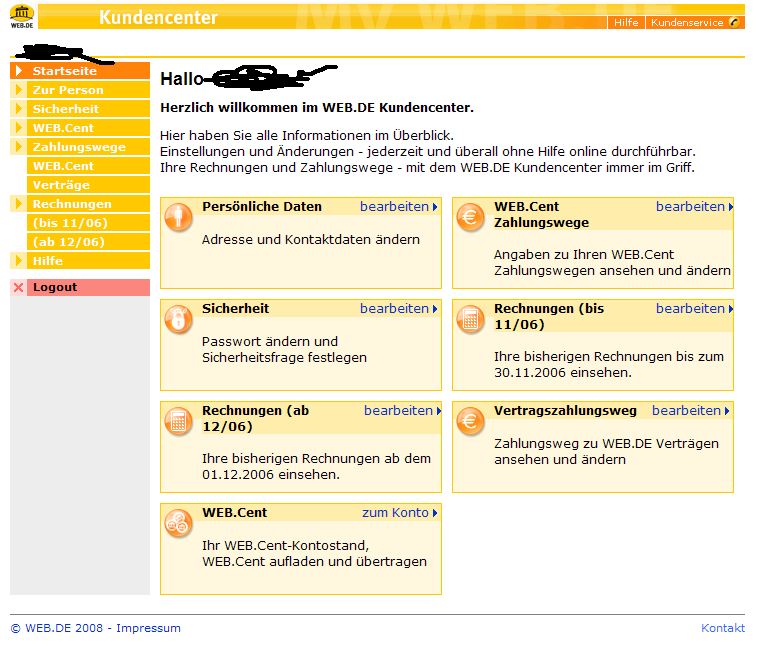Expand the Zahlungswege arrow in sidebar
This screenshot has width=757, height=648.
19,147
